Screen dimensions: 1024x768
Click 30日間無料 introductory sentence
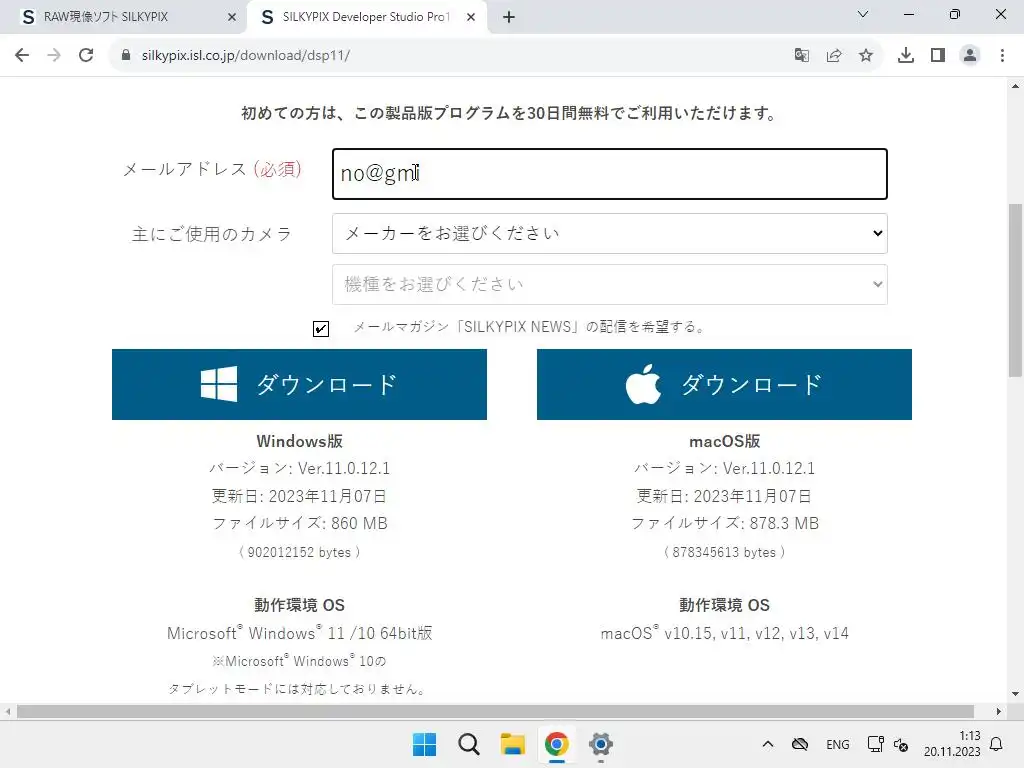click(509, 113)
